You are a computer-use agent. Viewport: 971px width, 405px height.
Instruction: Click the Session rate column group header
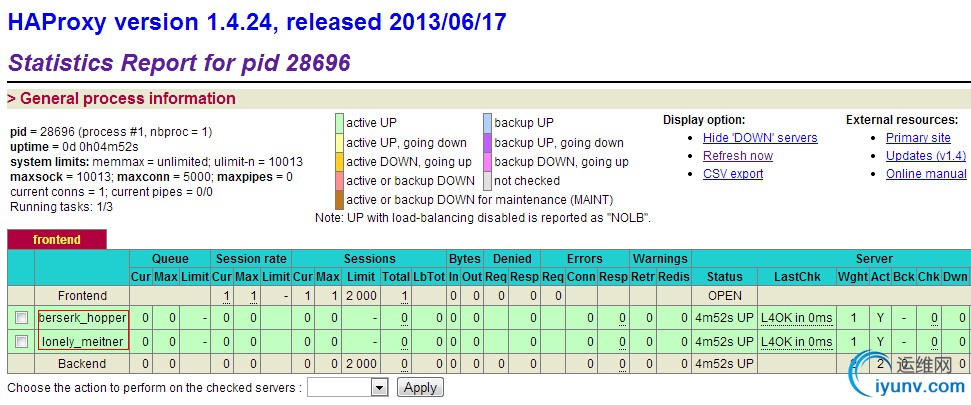pos(251,258)
